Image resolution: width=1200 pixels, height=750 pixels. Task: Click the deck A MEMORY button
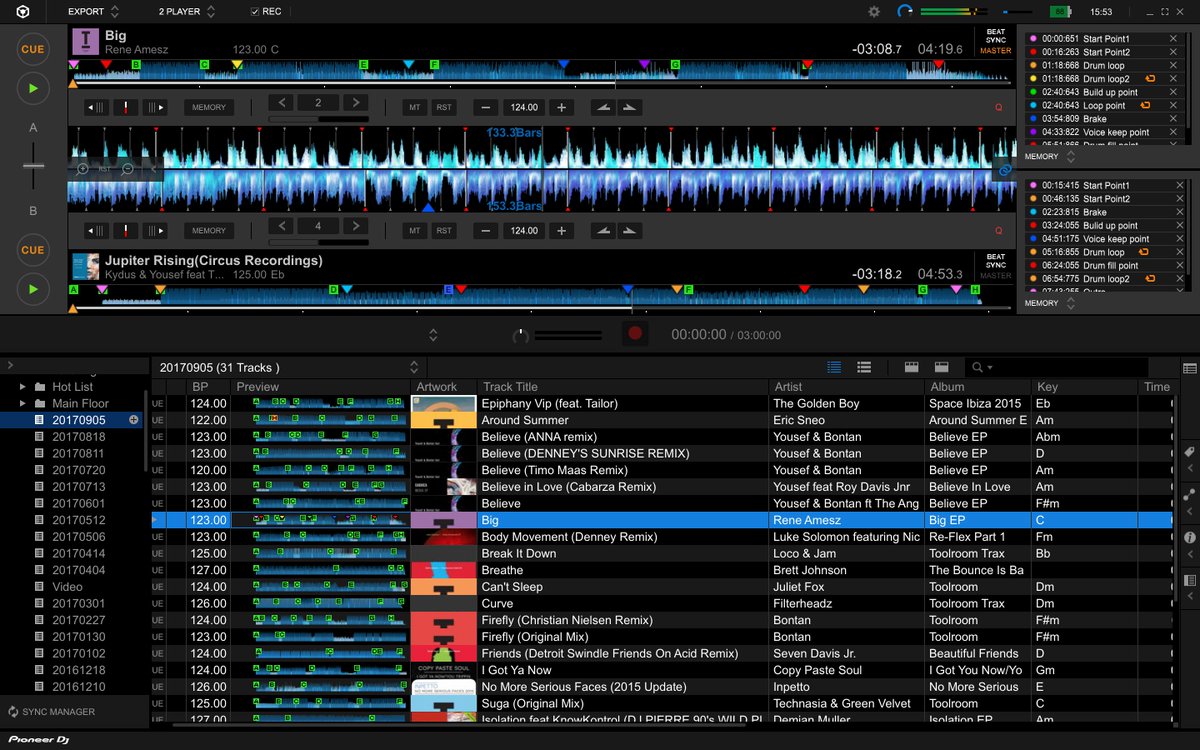click(209, 107)
